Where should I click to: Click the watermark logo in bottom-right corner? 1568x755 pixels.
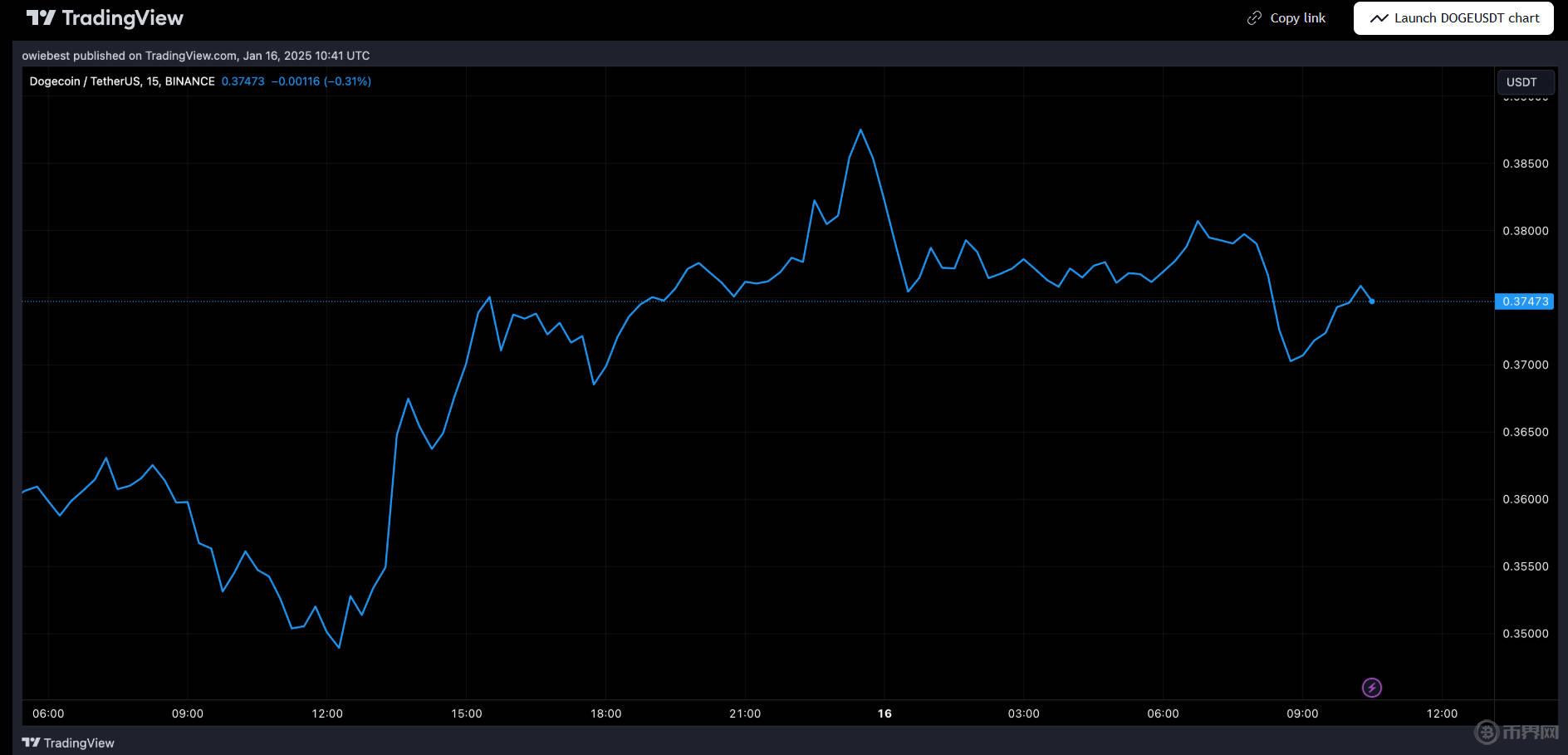1517,732
